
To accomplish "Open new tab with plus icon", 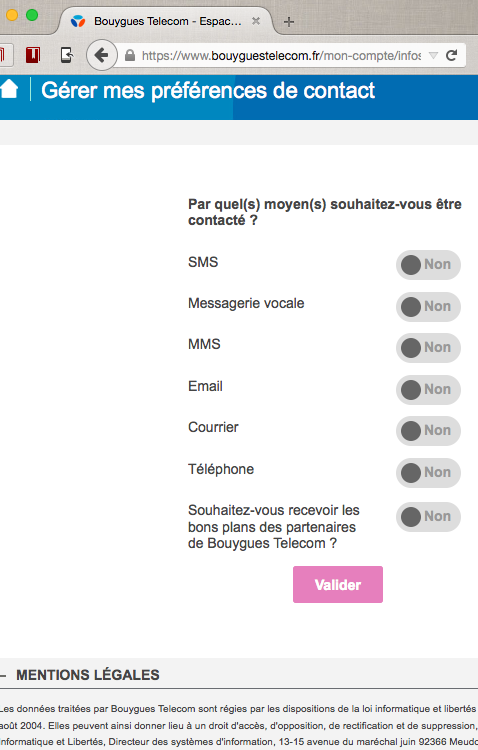I will [x=289, y=22].
